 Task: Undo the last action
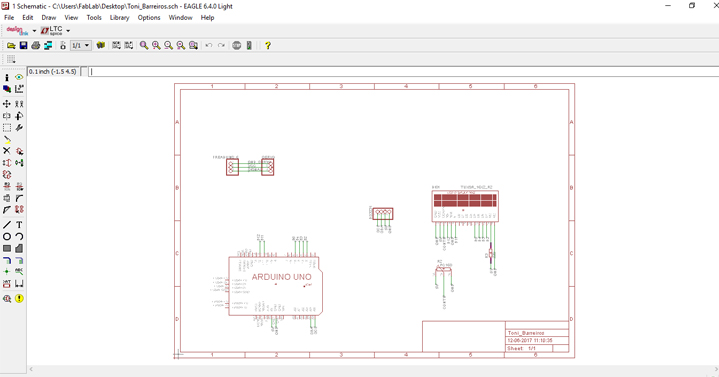209,45
